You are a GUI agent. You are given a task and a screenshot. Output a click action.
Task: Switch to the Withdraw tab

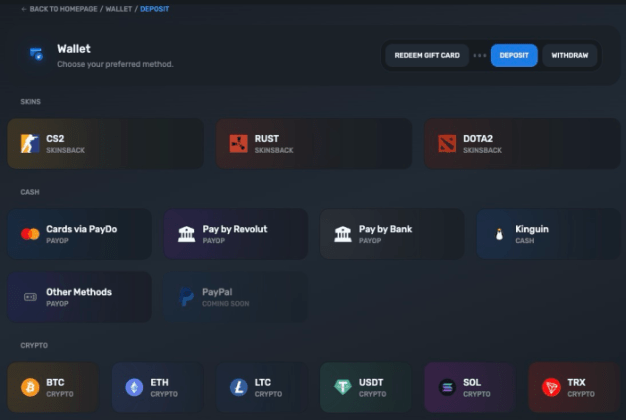tap(570, 55)
